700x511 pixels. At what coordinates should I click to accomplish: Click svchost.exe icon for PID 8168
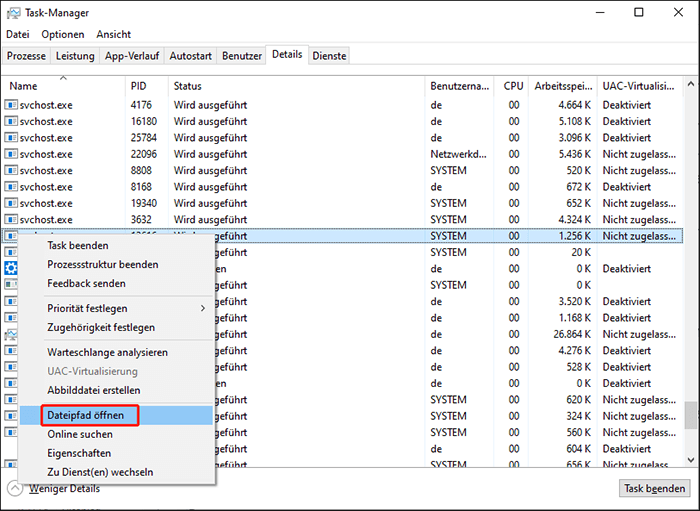pyautogui.click(x=11, y=187)
